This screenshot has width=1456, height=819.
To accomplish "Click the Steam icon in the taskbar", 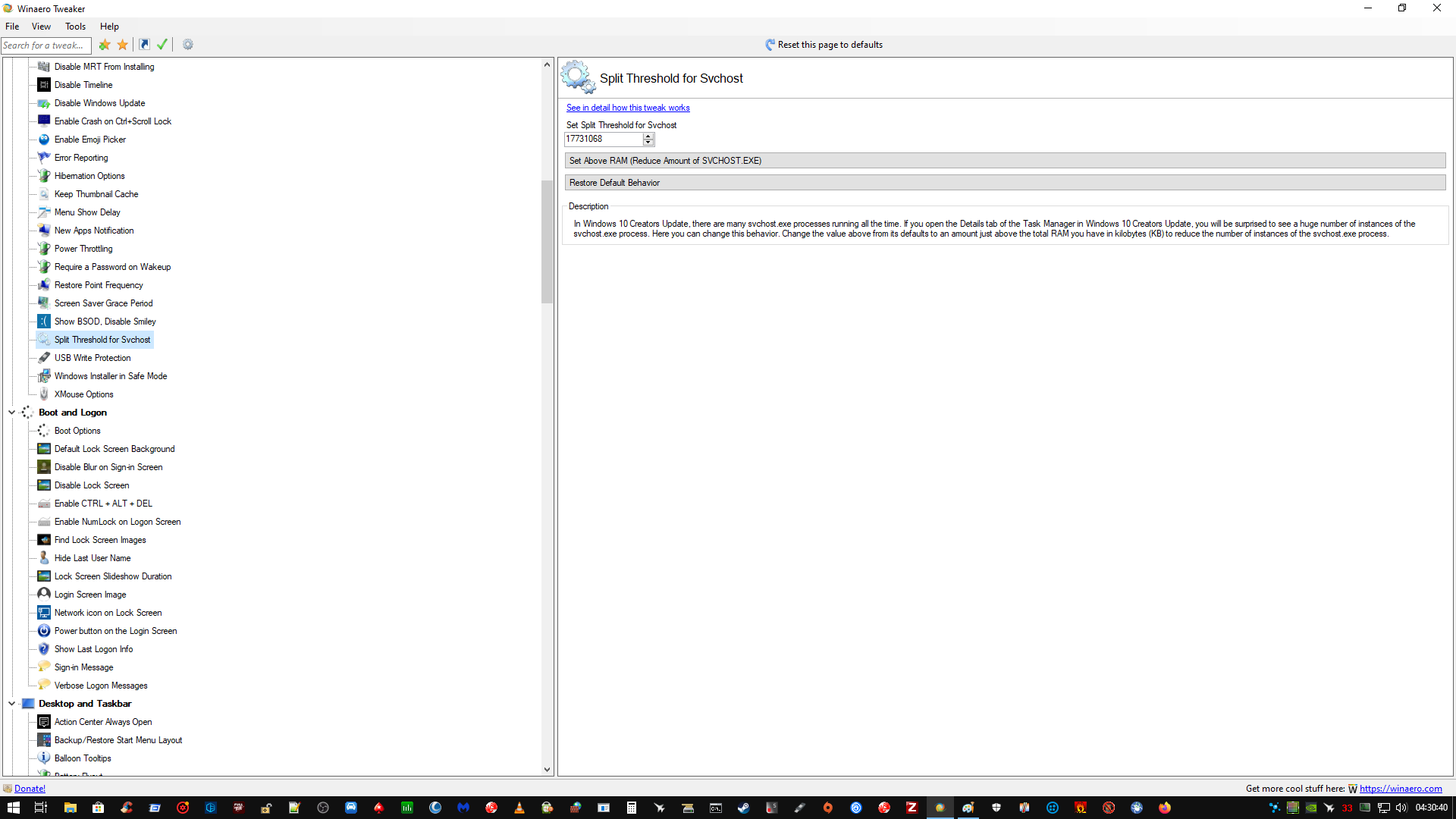I will pyautogui.click(x=743, y=808).
